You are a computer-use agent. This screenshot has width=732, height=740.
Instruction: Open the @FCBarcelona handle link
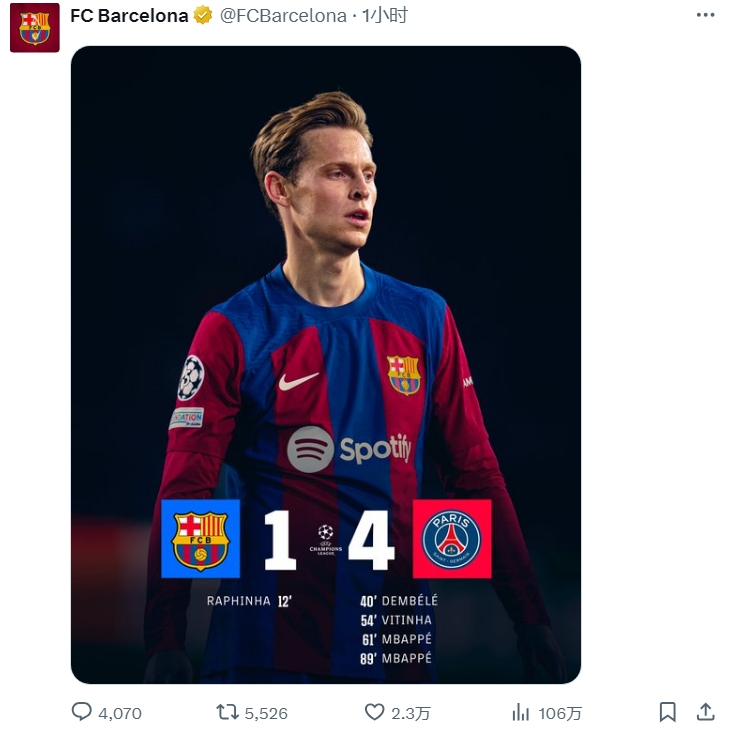(x=283, y=16)
